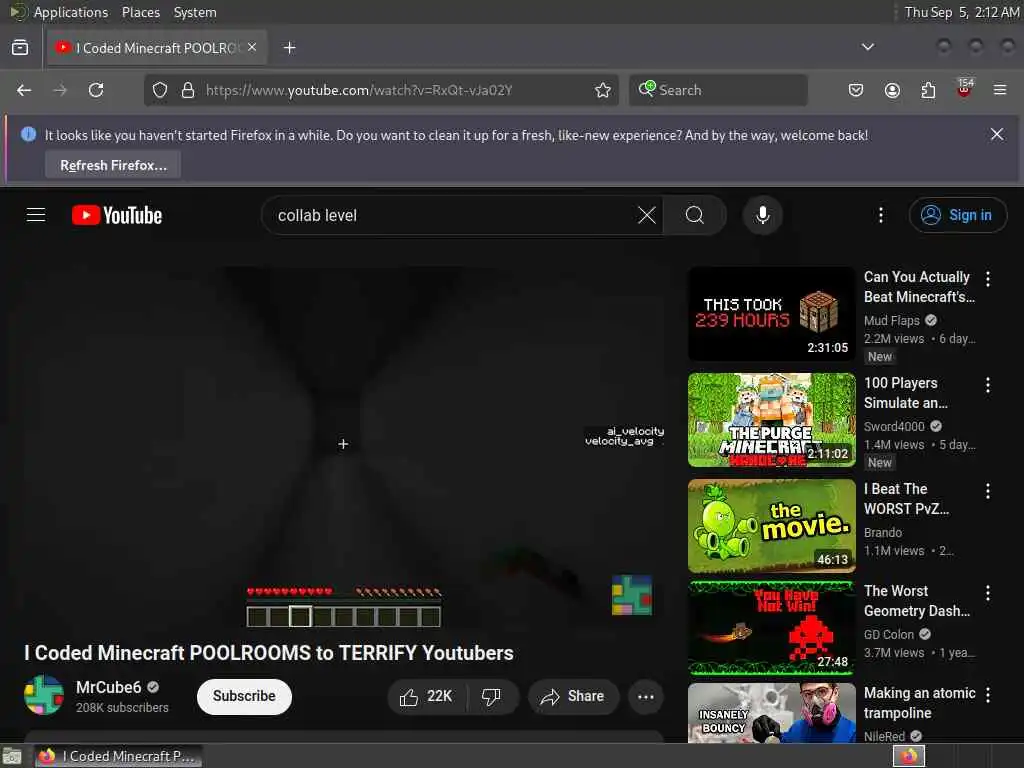Image resolution: width=1024 pixels, height=768 pixels.
Task: Expand the list all tabs chevron
Action: click(868, 47)
